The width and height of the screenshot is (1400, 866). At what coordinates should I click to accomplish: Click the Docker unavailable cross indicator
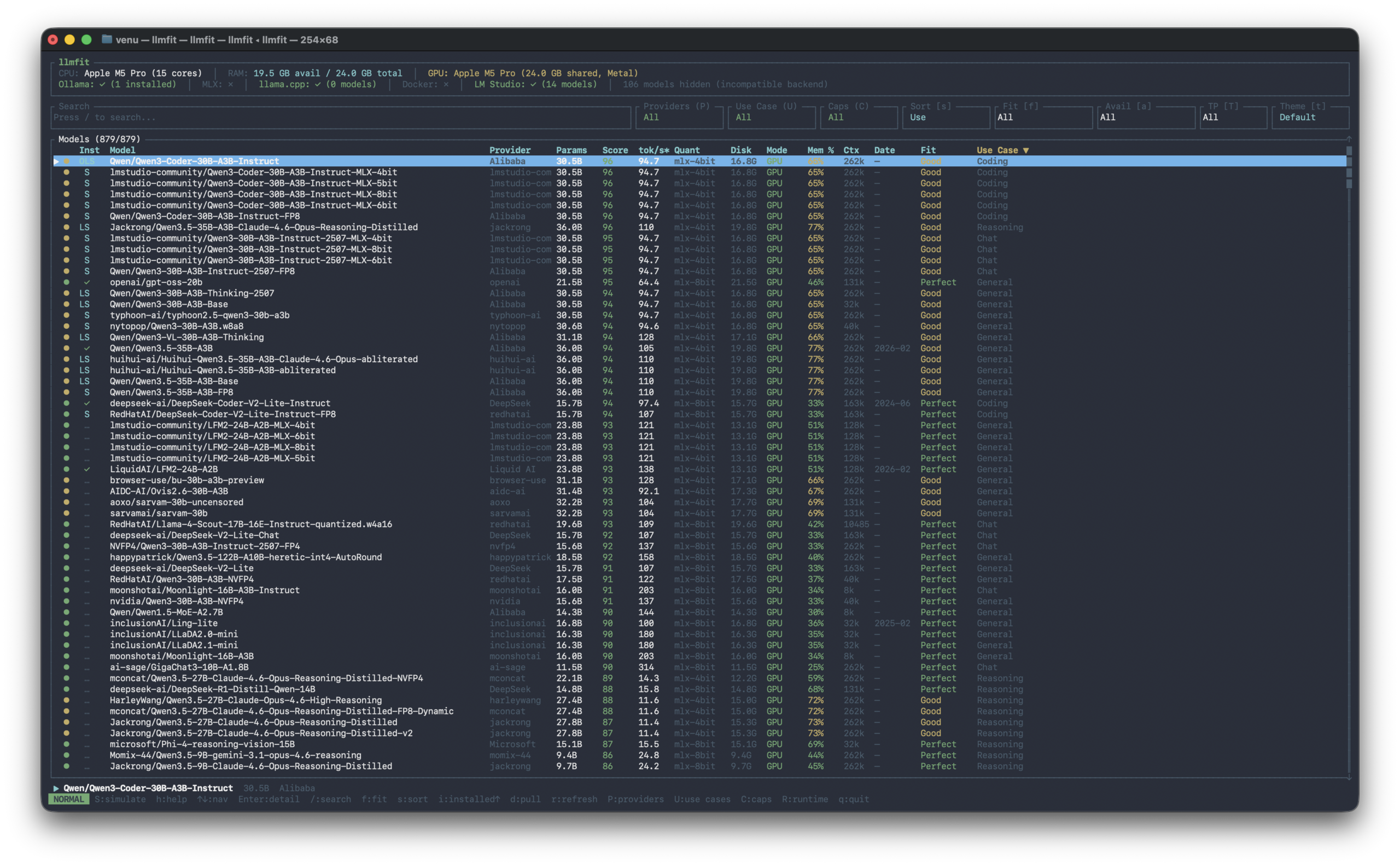446,84
